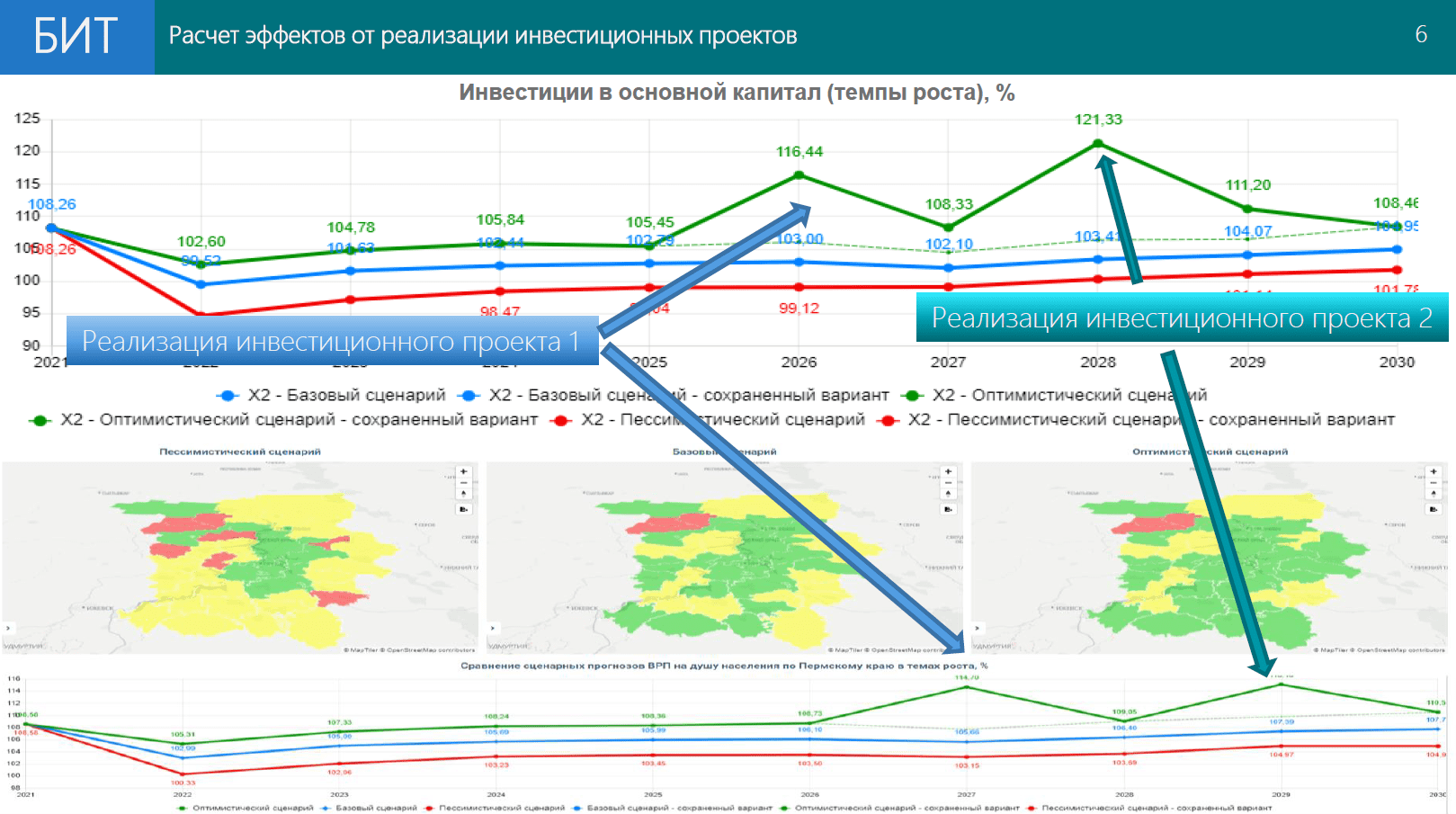Toggle the 'X2 - Оптимистический сценарий' legend series

tap(1054, 395)
